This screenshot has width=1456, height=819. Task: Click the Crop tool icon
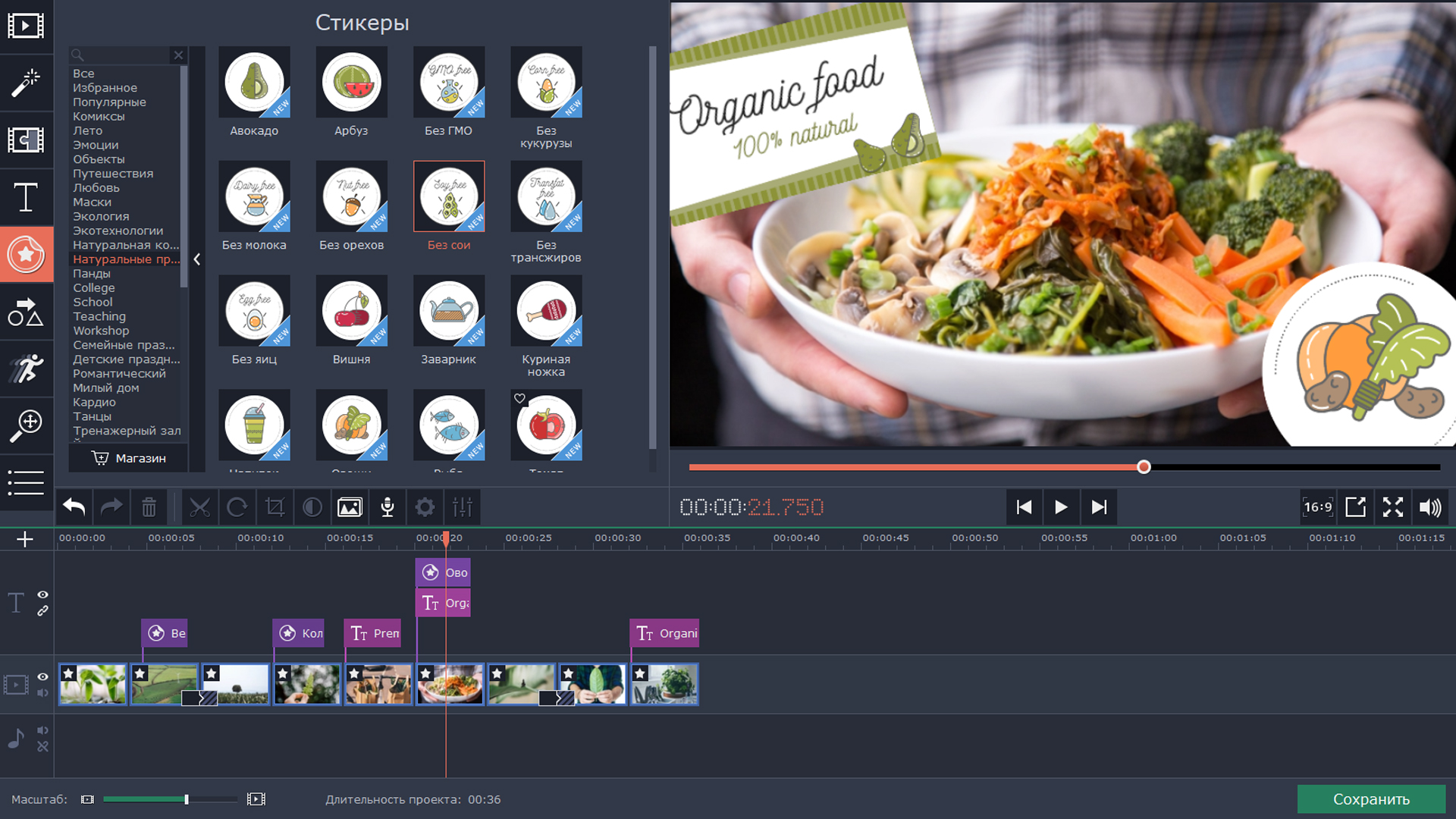(275, 507)
